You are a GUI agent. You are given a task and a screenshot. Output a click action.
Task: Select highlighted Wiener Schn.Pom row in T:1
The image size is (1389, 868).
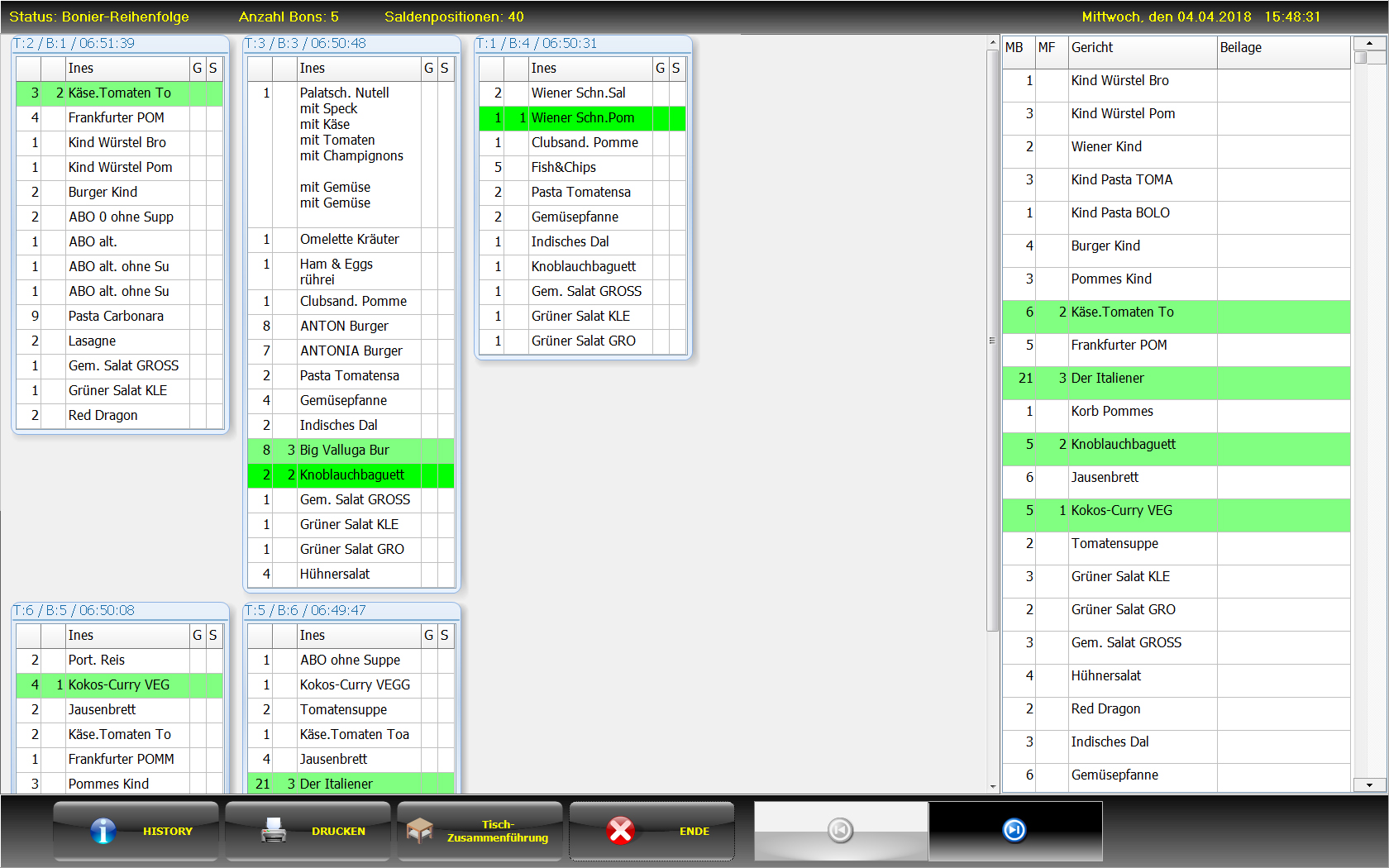pyautogui.click(x=583, y=118)
